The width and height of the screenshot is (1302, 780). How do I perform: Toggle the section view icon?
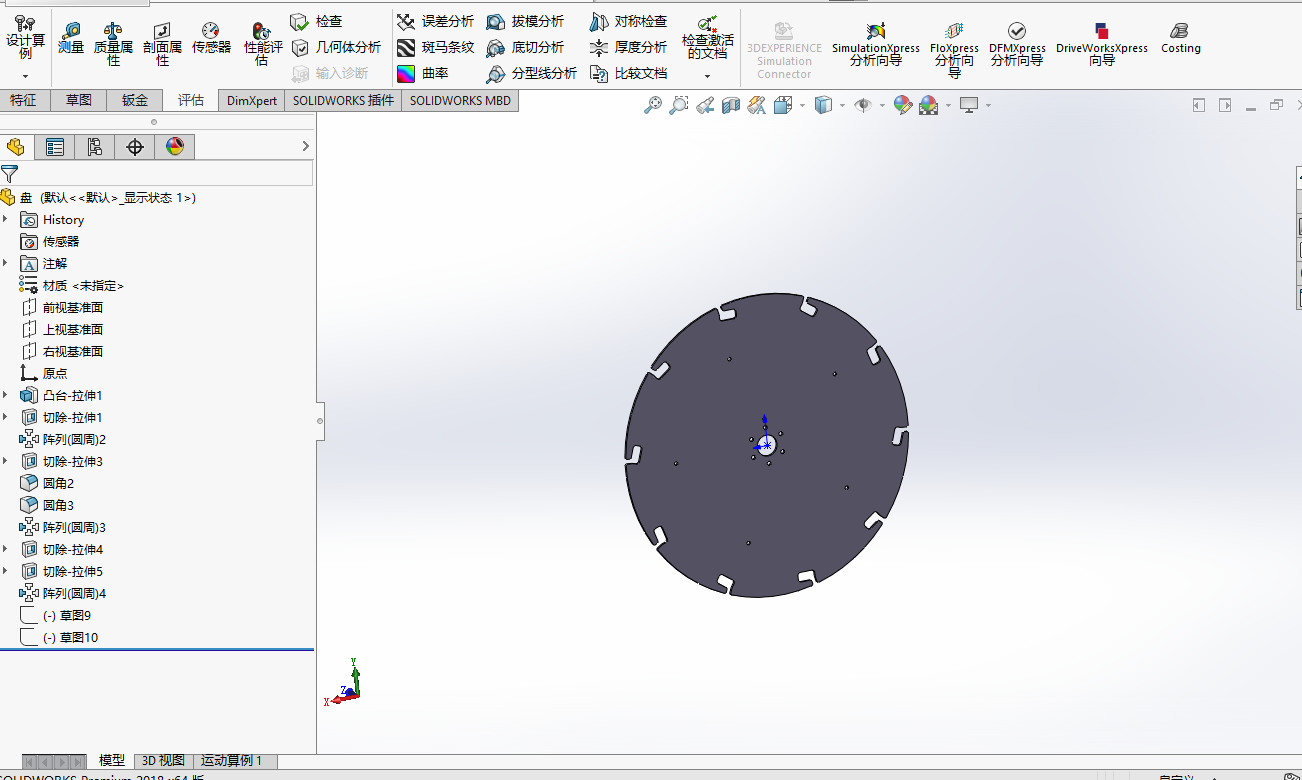(731, 105)
